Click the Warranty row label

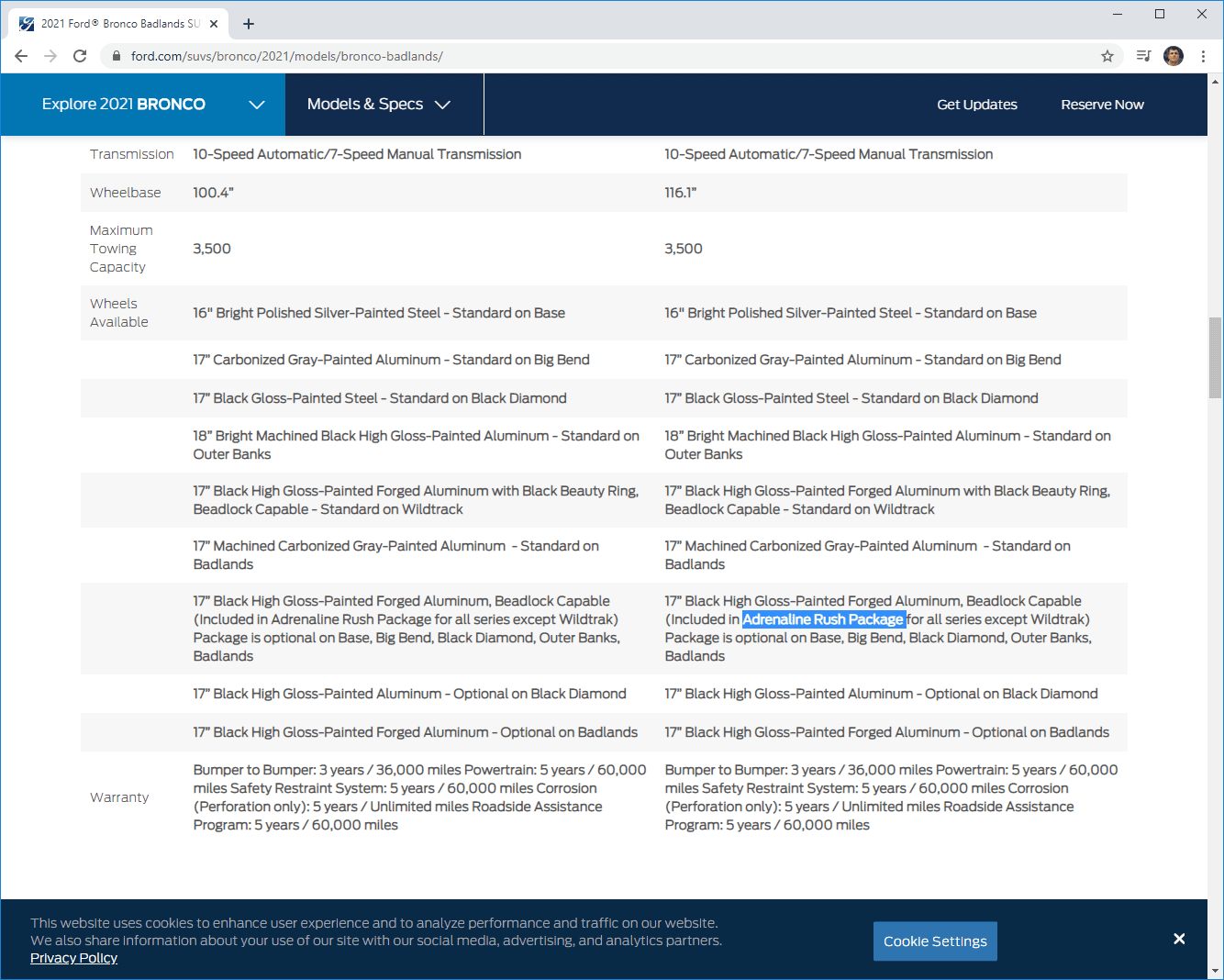click(x=119, y=797)
